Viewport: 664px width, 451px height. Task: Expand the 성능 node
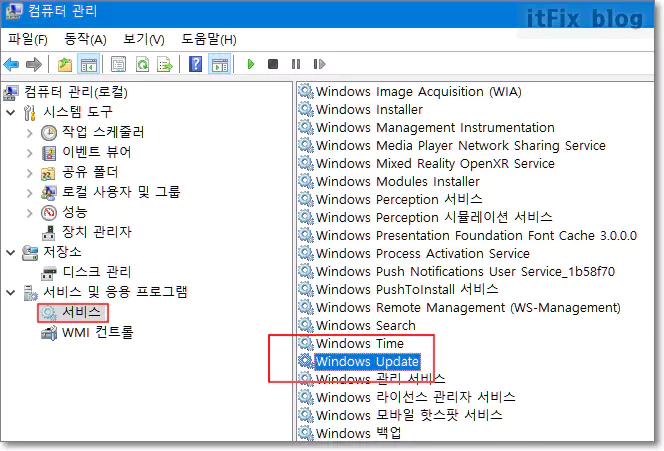point(29,213)
